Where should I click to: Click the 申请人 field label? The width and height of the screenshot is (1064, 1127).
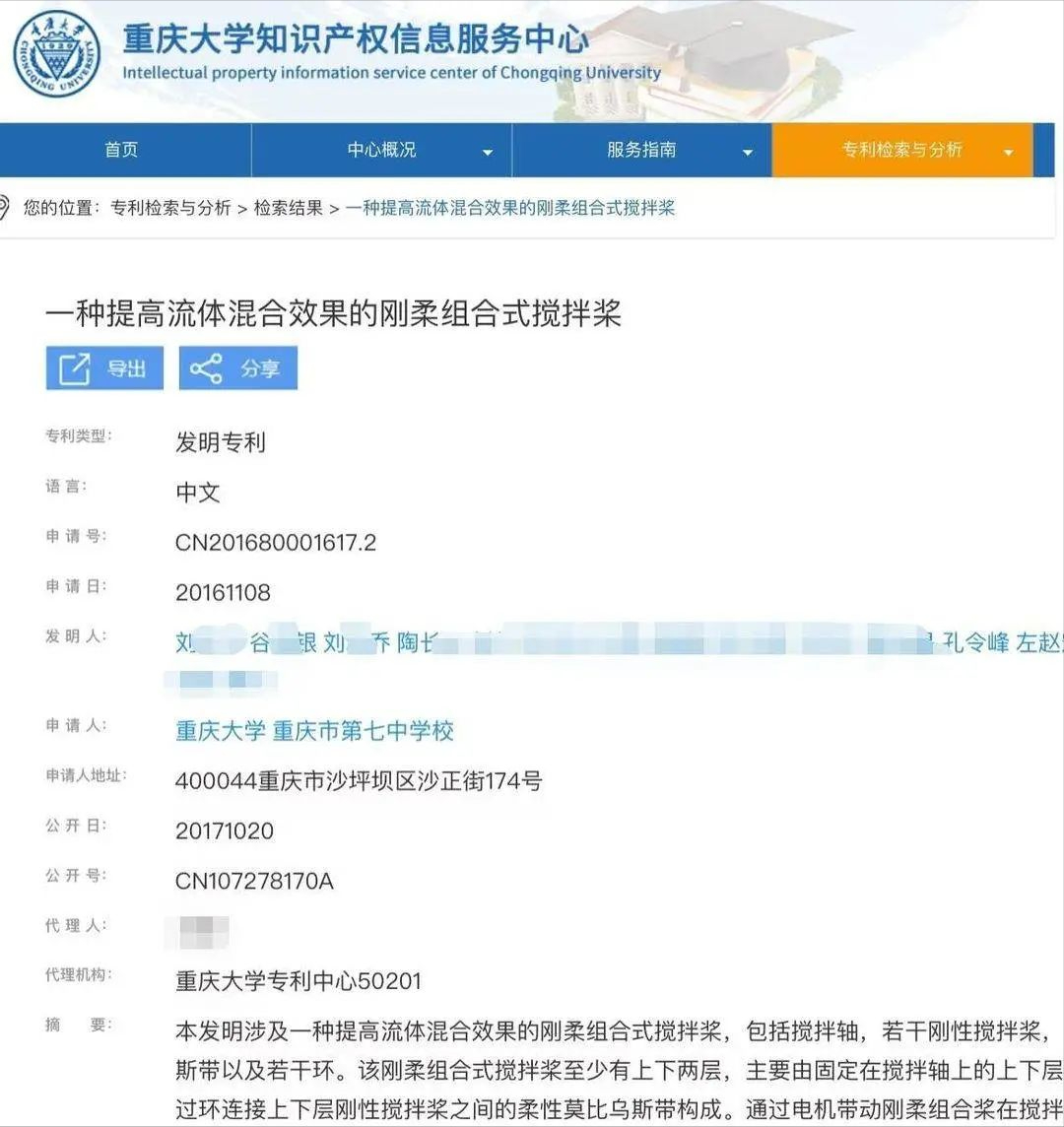click(x=76, y=725)
